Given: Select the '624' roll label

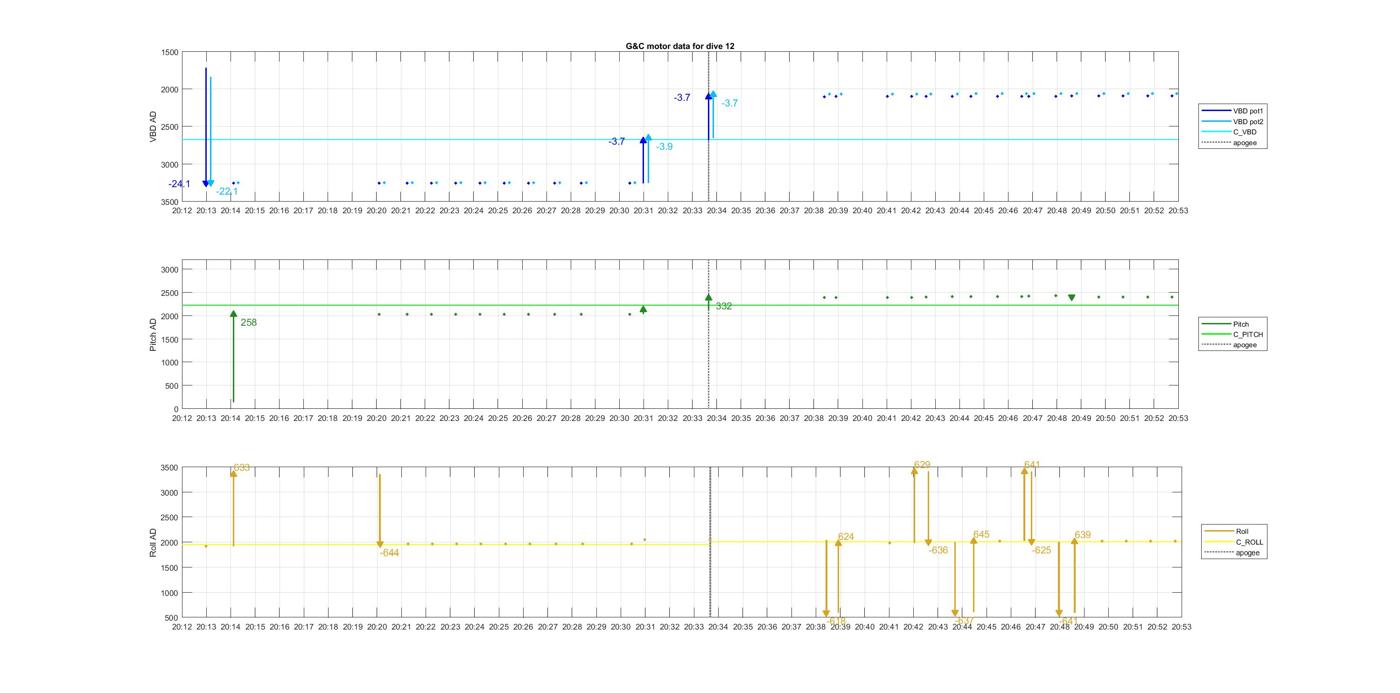Looking at the screenshot, I should tap(846, 538).
